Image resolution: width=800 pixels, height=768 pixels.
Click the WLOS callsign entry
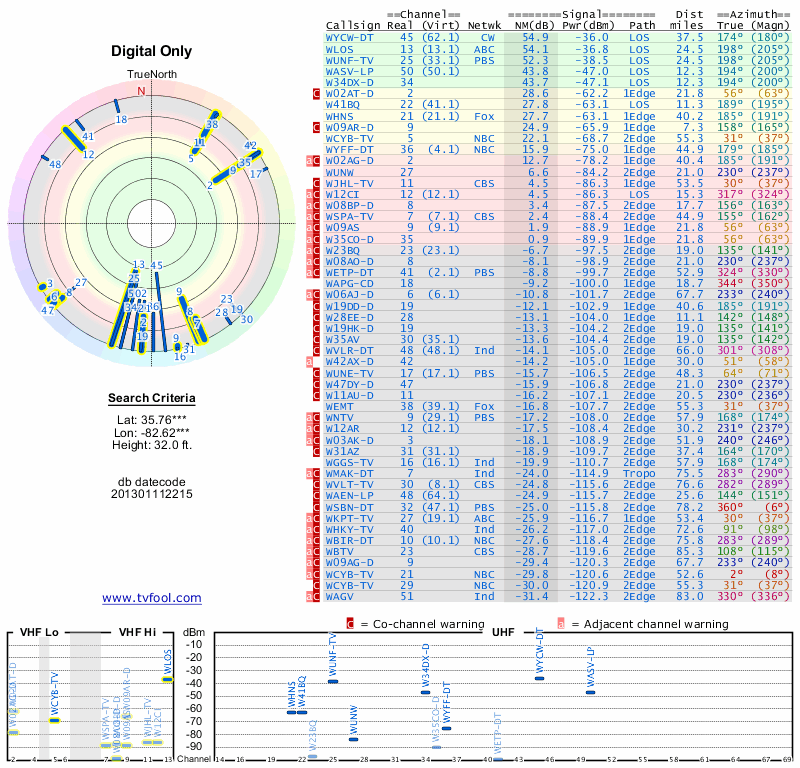[339, 49]
